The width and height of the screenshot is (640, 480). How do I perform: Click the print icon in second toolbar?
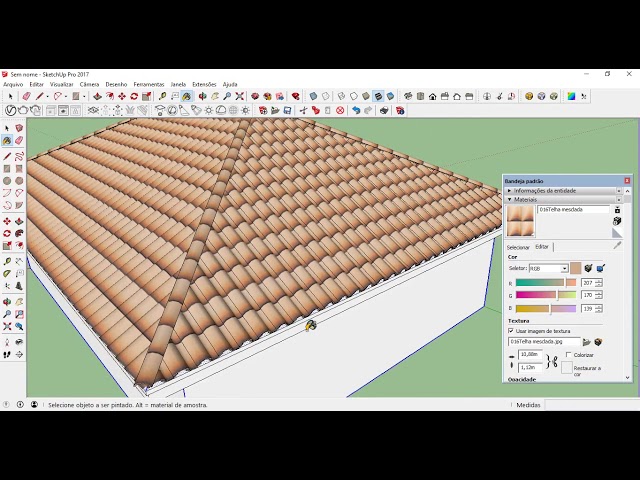click(x=384, y=110)
